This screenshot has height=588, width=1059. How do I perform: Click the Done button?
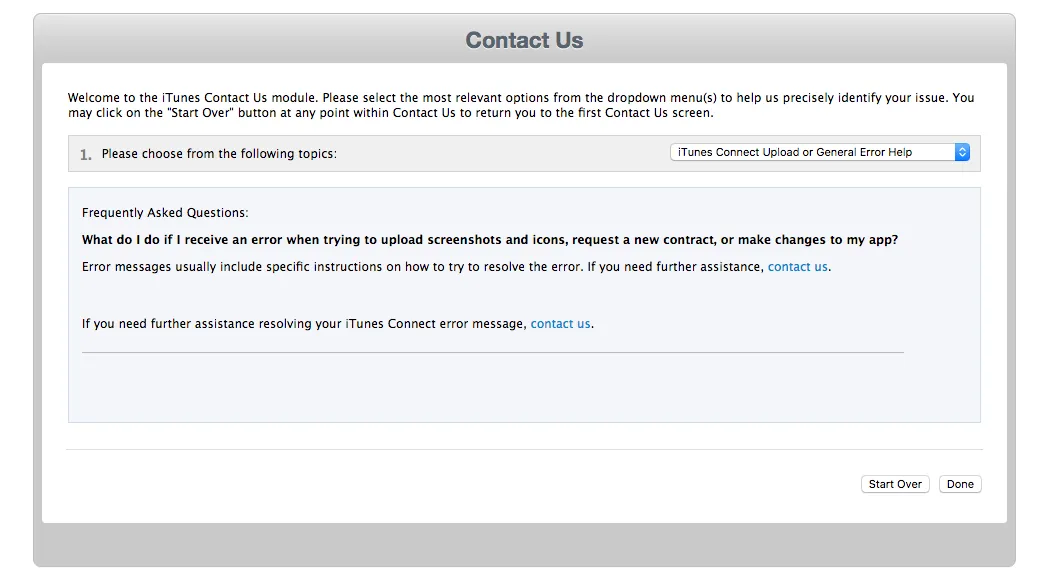[x=960, y=484]
